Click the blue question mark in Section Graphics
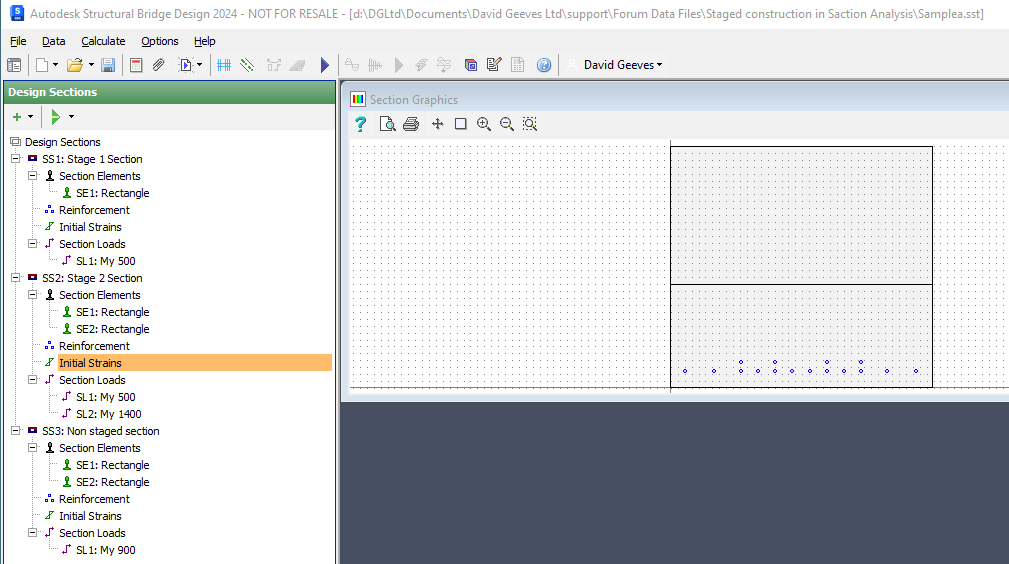This screenshot has width=1009, height=564. tap(360, 124)
